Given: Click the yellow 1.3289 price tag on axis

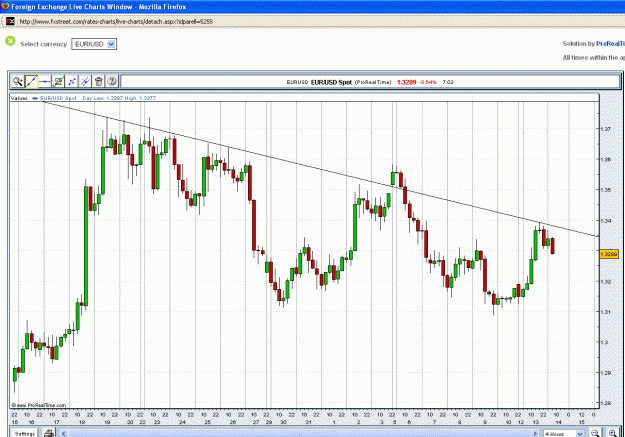Looking at the screenshot, I should tap(609, 254).
